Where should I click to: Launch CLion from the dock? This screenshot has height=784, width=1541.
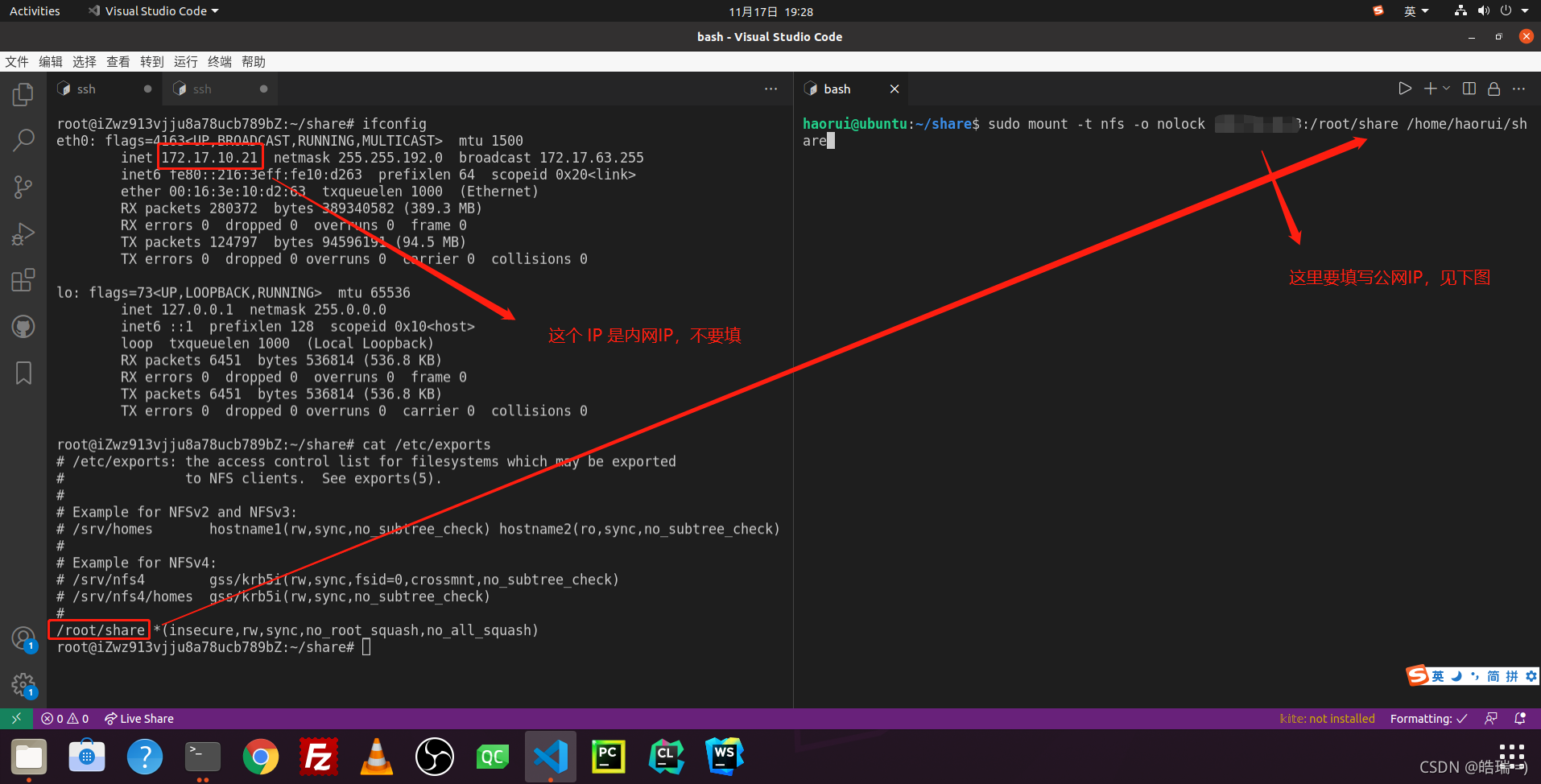(667, 757)
